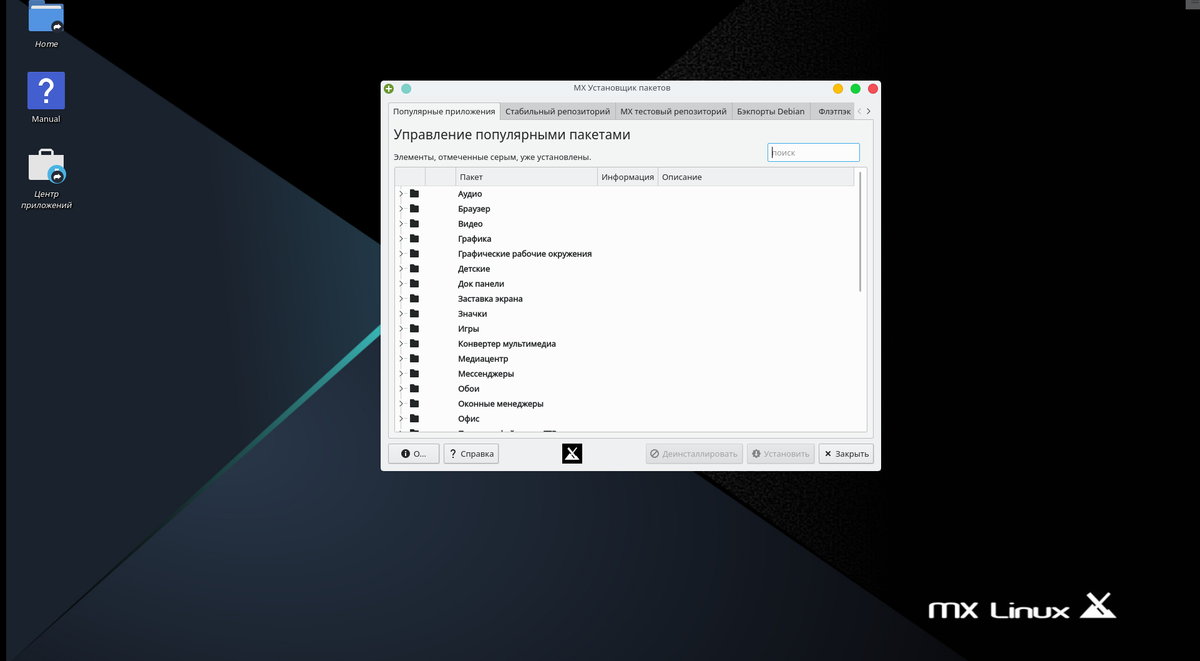Click the folder icon beside Заставка экрана
Screen dimensions: 1200x661
click(x=414, y=299)
